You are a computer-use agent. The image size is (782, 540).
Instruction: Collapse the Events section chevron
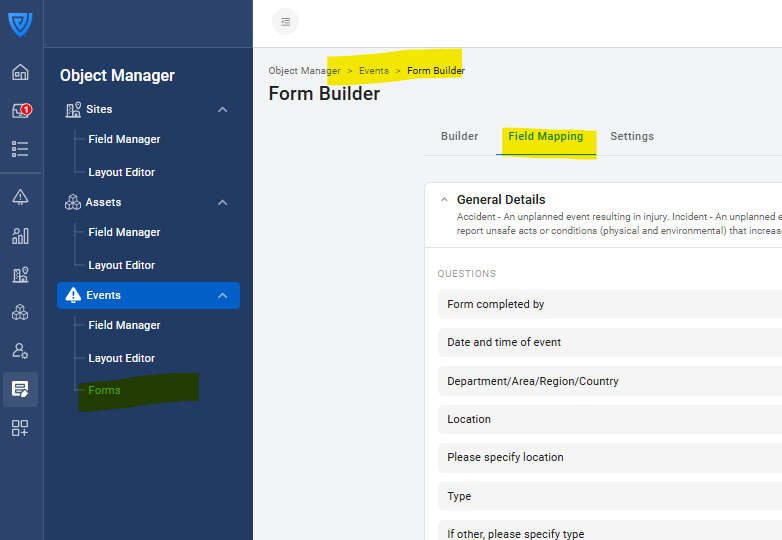[x=223, y=295]
